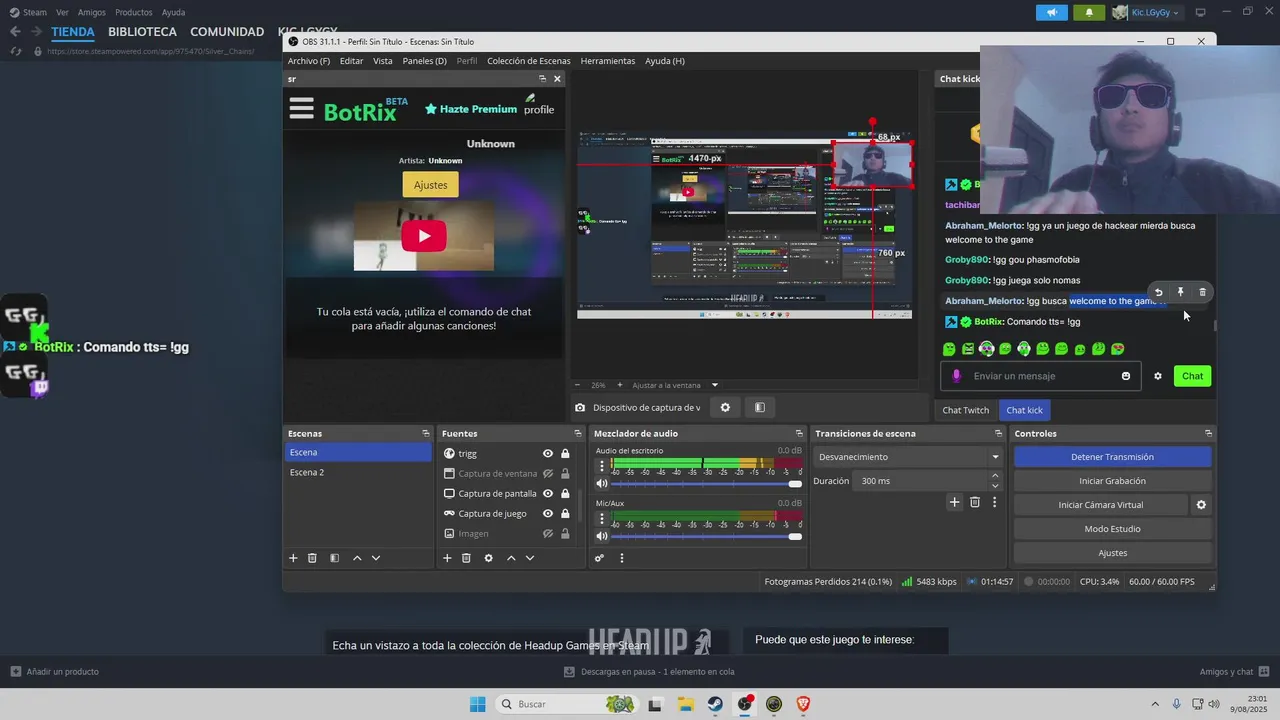Screen dimensions: 1280x720
Task: Unlock the trigg source
Action: click(x=565, y=454)
